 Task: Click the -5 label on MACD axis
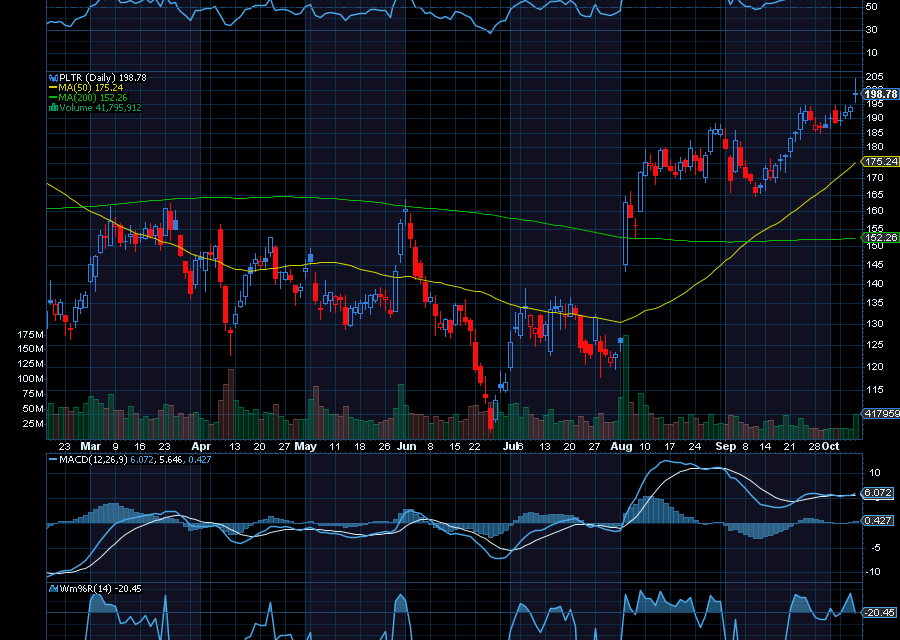[876, 548]
